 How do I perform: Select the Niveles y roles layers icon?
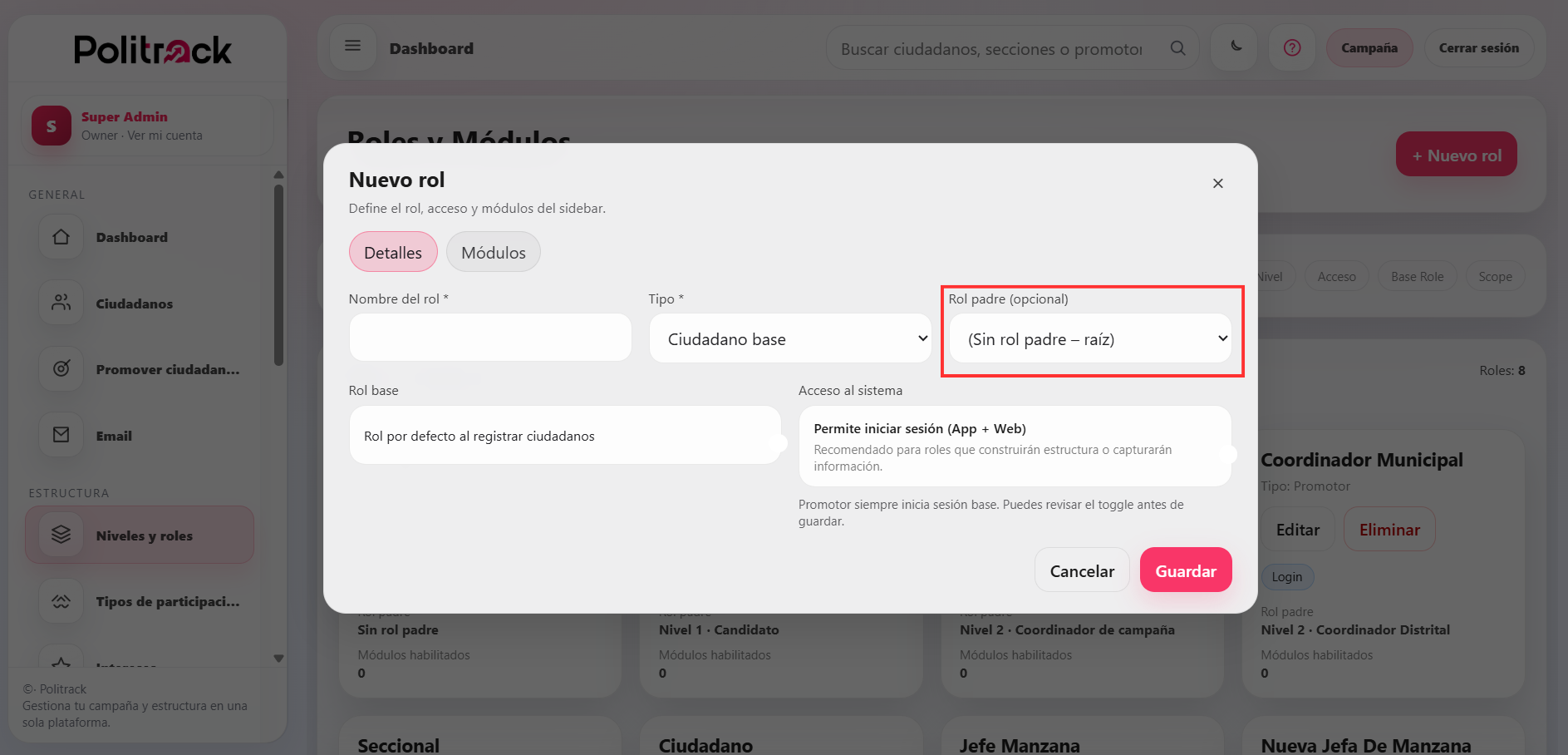click(x=60, y=535)
